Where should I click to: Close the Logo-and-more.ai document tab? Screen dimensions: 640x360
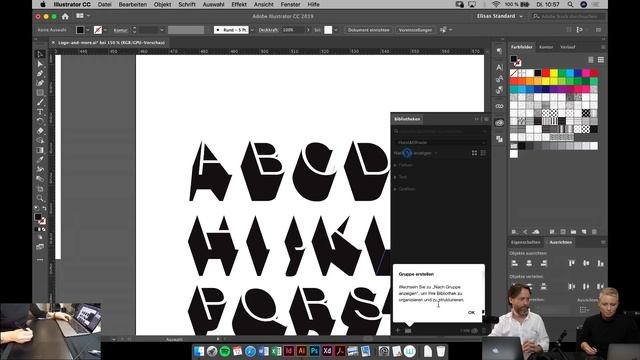pos(53,42)
